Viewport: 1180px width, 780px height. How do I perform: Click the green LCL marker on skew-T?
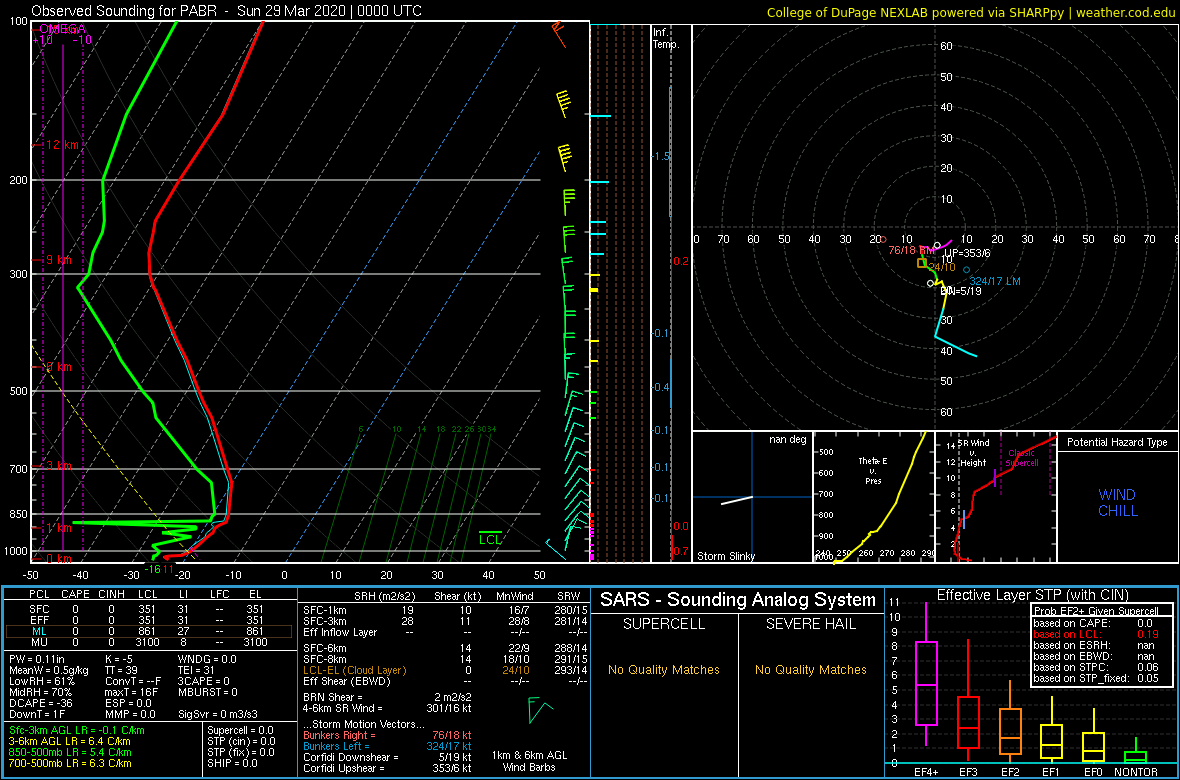tap(490, 538)
